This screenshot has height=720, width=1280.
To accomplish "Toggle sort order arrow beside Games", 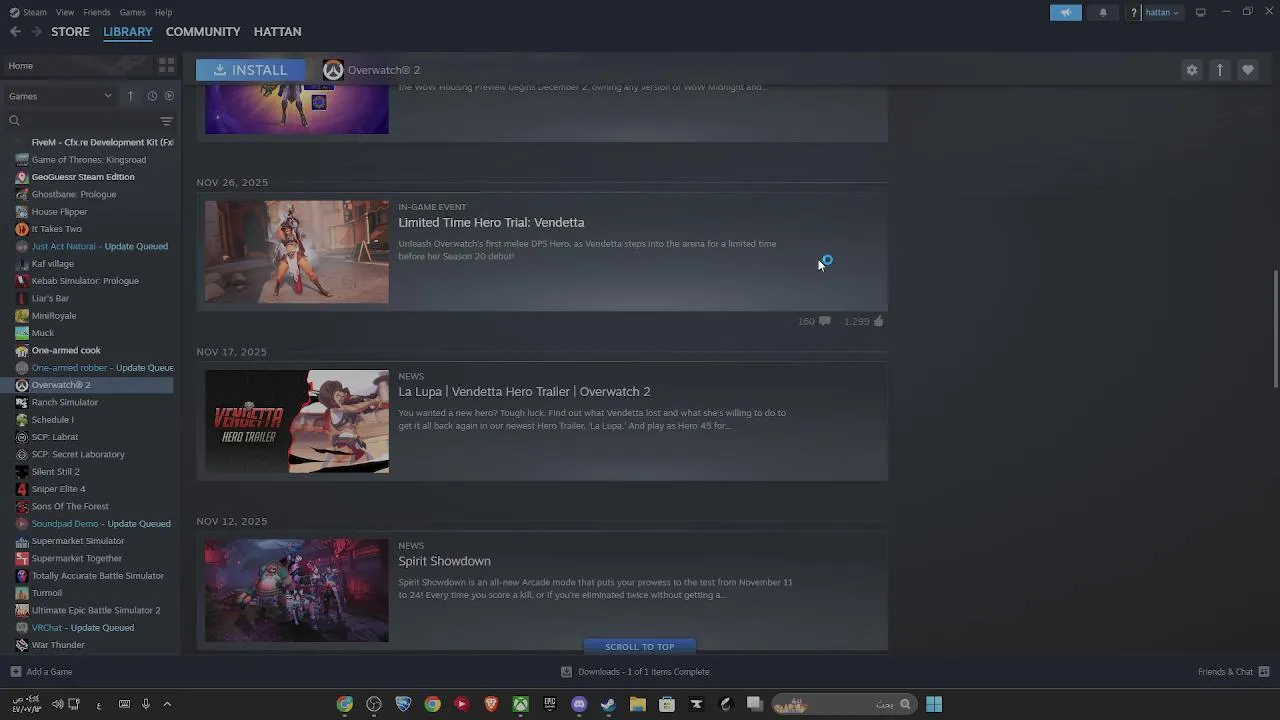I will coord(130,96).
